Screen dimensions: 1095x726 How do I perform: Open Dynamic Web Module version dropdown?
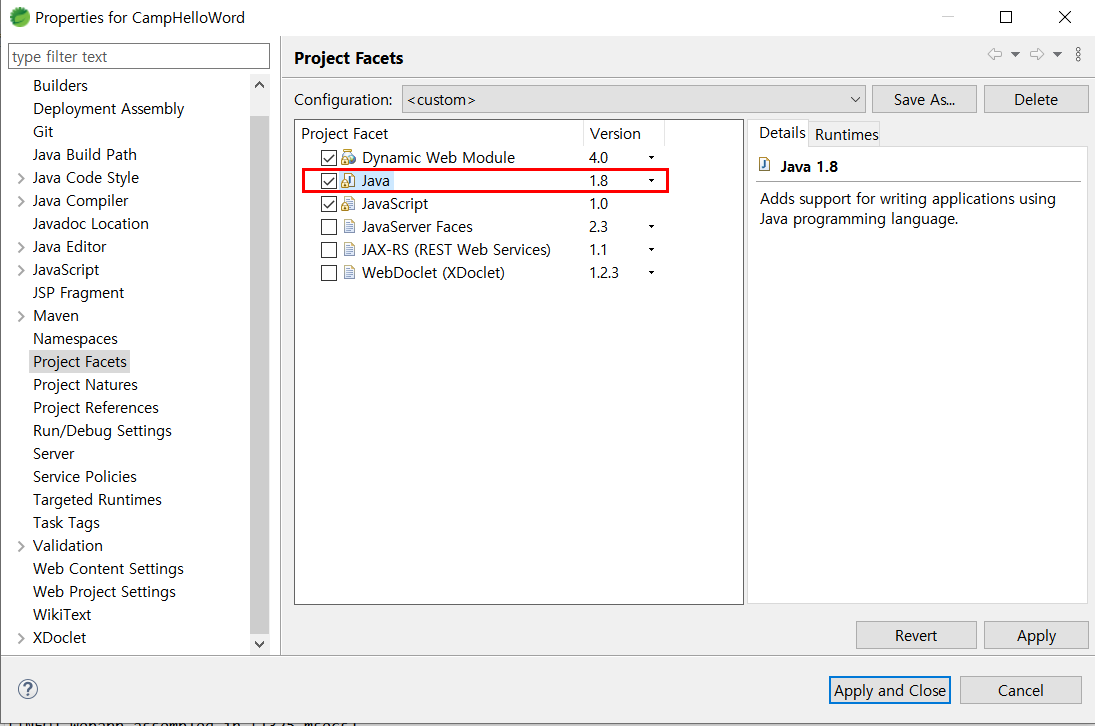651,158
